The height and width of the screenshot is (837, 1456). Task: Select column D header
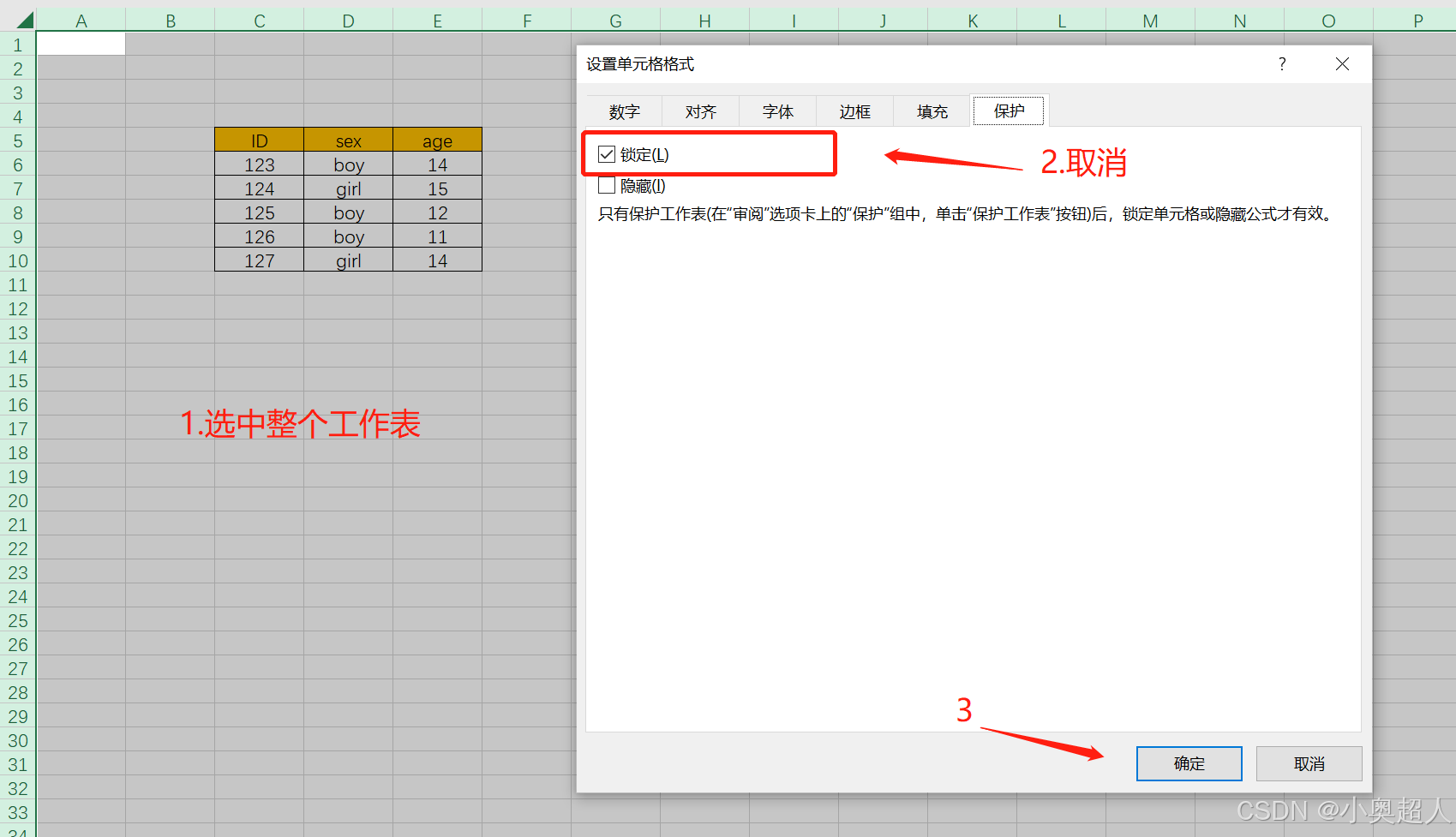point(349,21)
